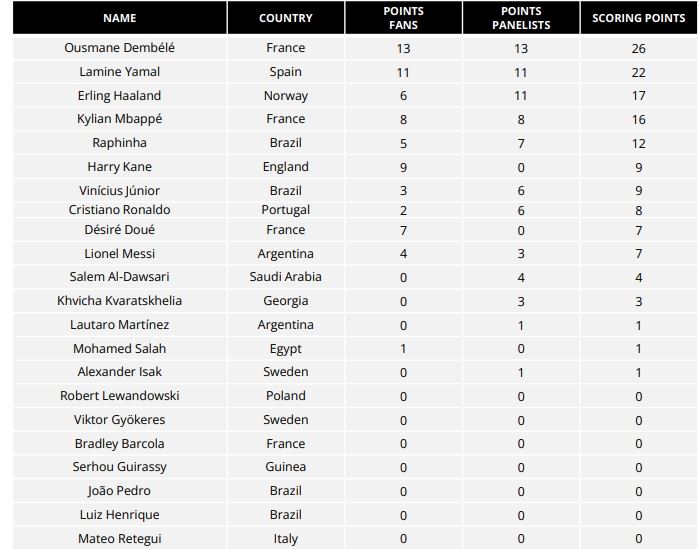Click the NAME column header
This screenshot has width=699, height=549.
tap(119, 18)
